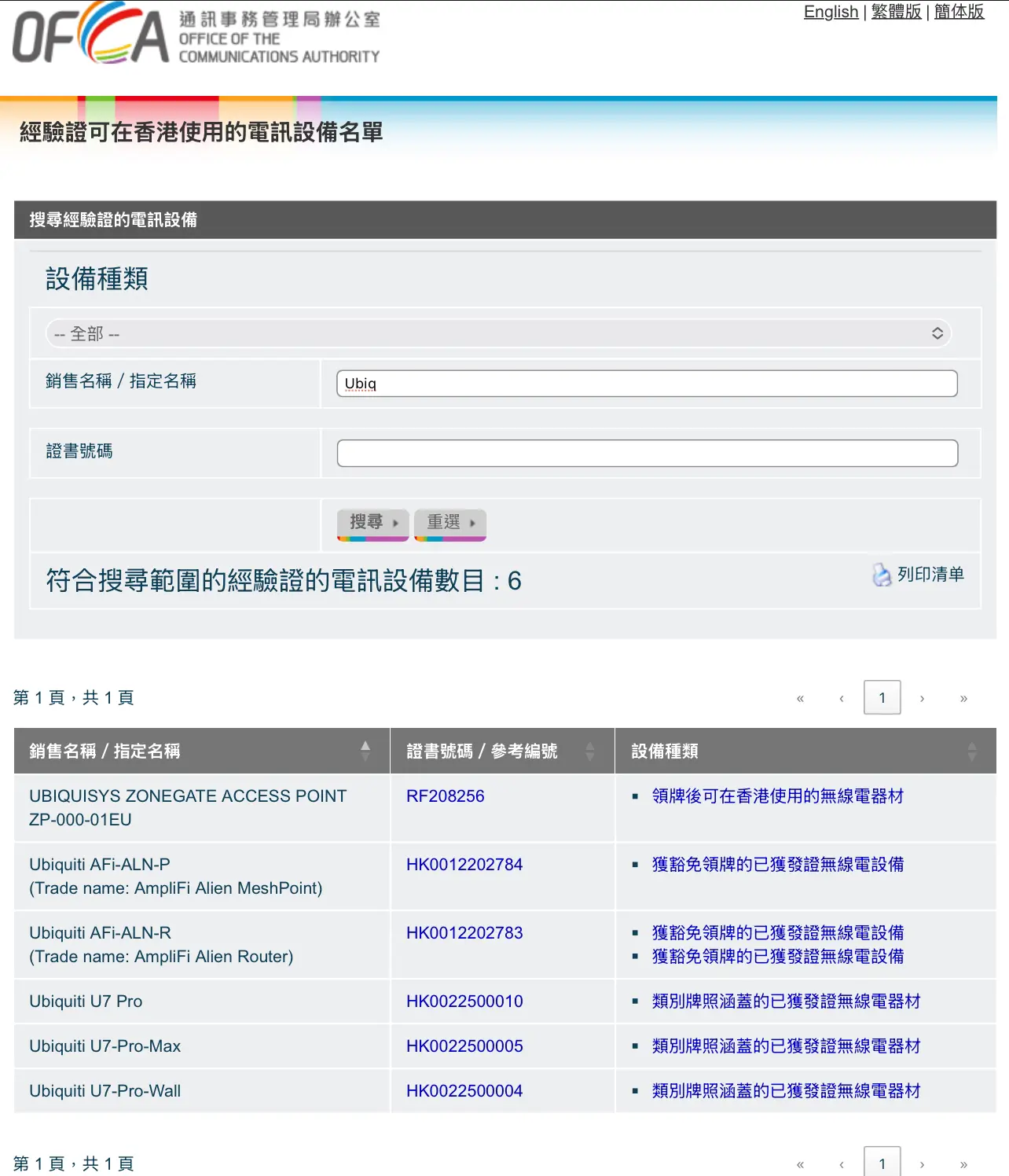
Task: Open 獲豁免領牌 link in AFi-ALN-P row
Action: click(x=778, y=864)
